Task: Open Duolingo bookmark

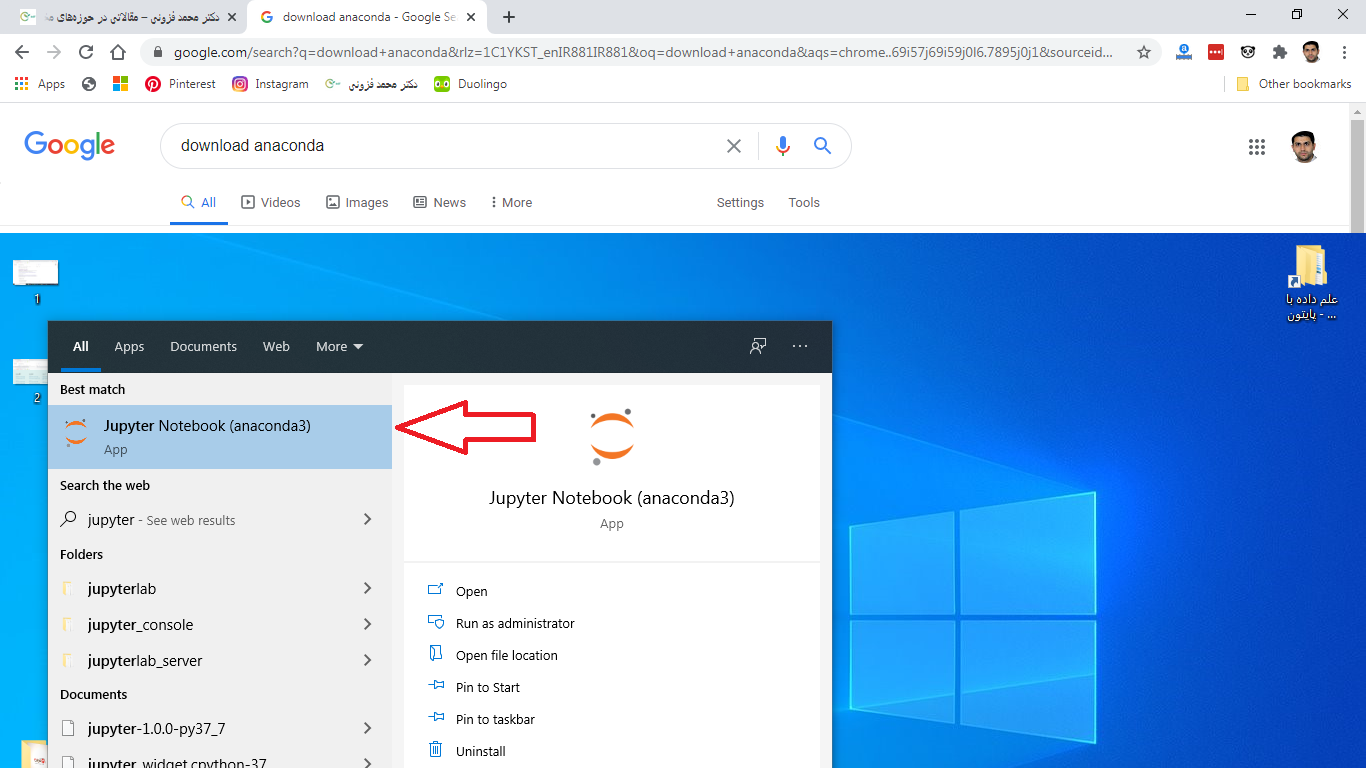Action: (470, 84)
